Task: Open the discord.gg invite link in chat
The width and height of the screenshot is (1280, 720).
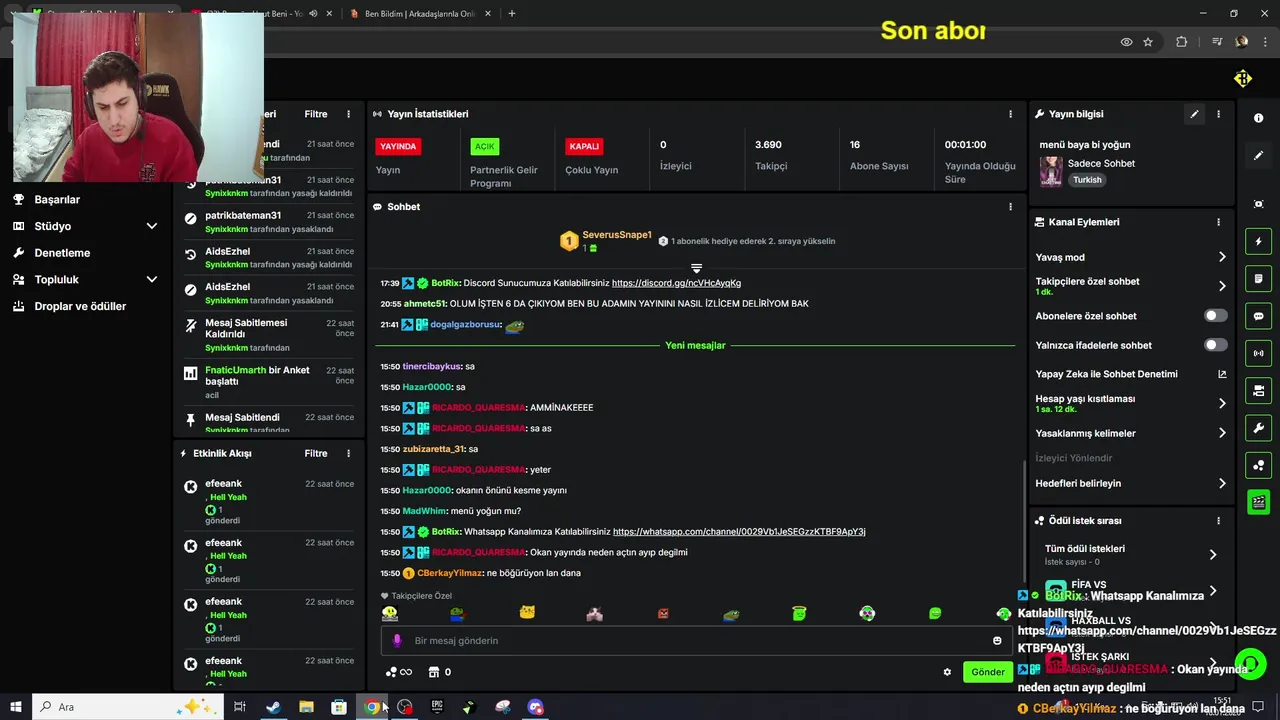Action: [676, 283]
